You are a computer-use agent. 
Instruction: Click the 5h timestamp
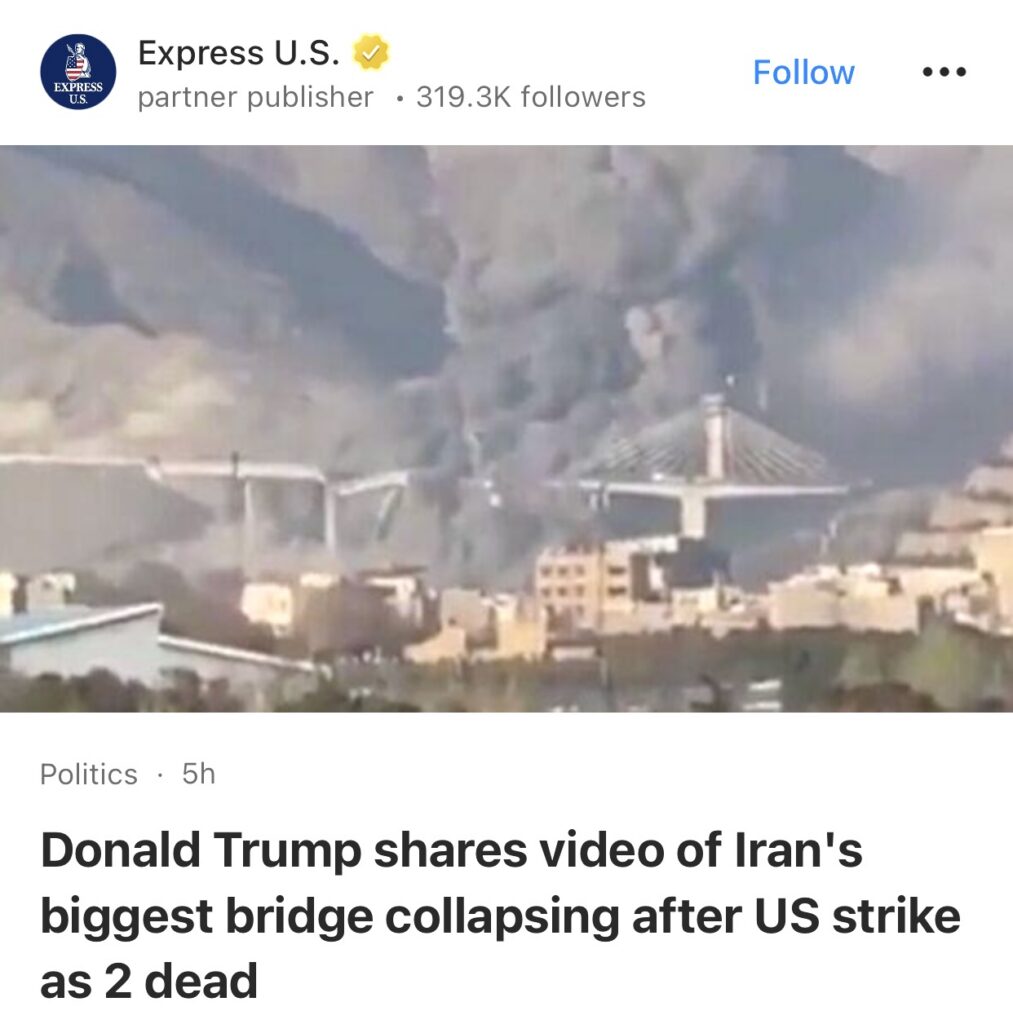click(x=199, y=774)
